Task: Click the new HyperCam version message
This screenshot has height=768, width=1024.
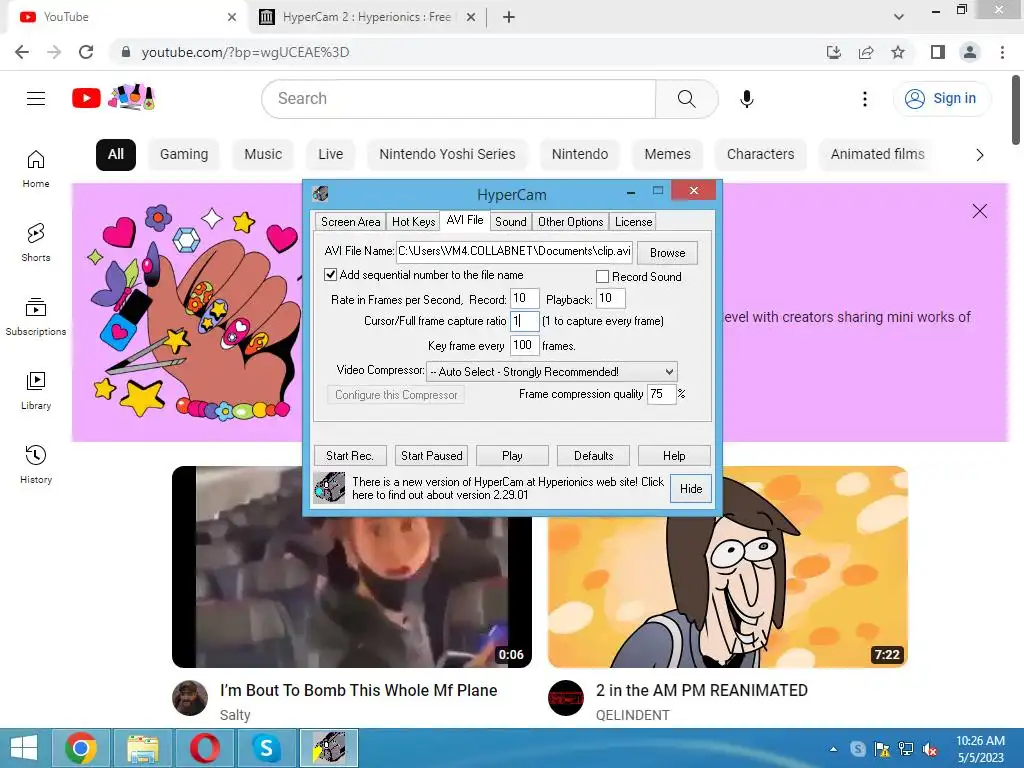Action: point(507,488)
